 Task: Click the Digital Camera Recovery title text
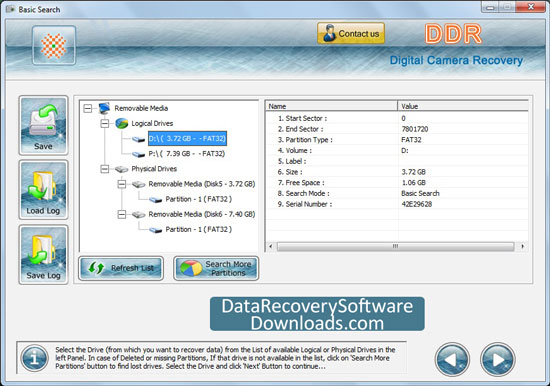[456, 60]
